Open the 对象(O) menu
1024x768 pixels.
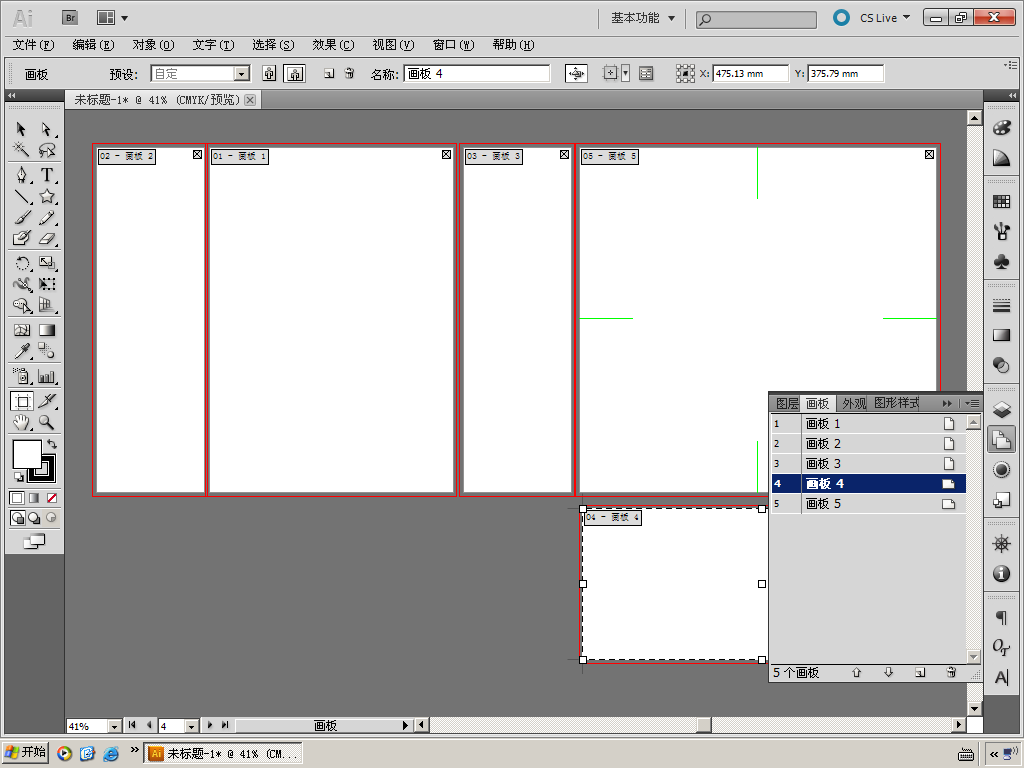153,45
